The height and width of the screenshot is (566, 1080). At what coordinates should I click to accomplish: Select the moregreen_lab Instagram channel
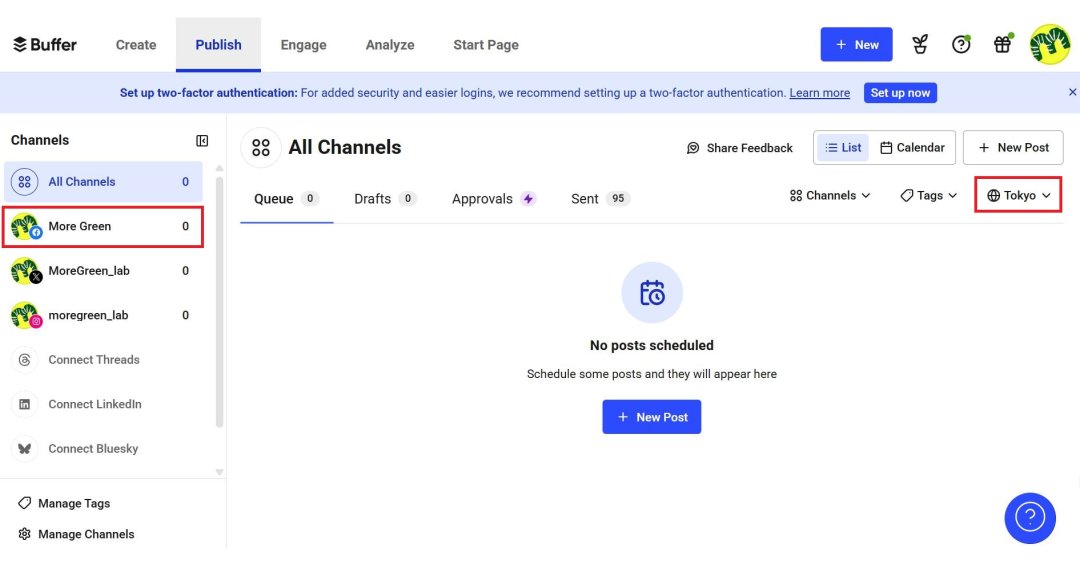pos(103,315)
